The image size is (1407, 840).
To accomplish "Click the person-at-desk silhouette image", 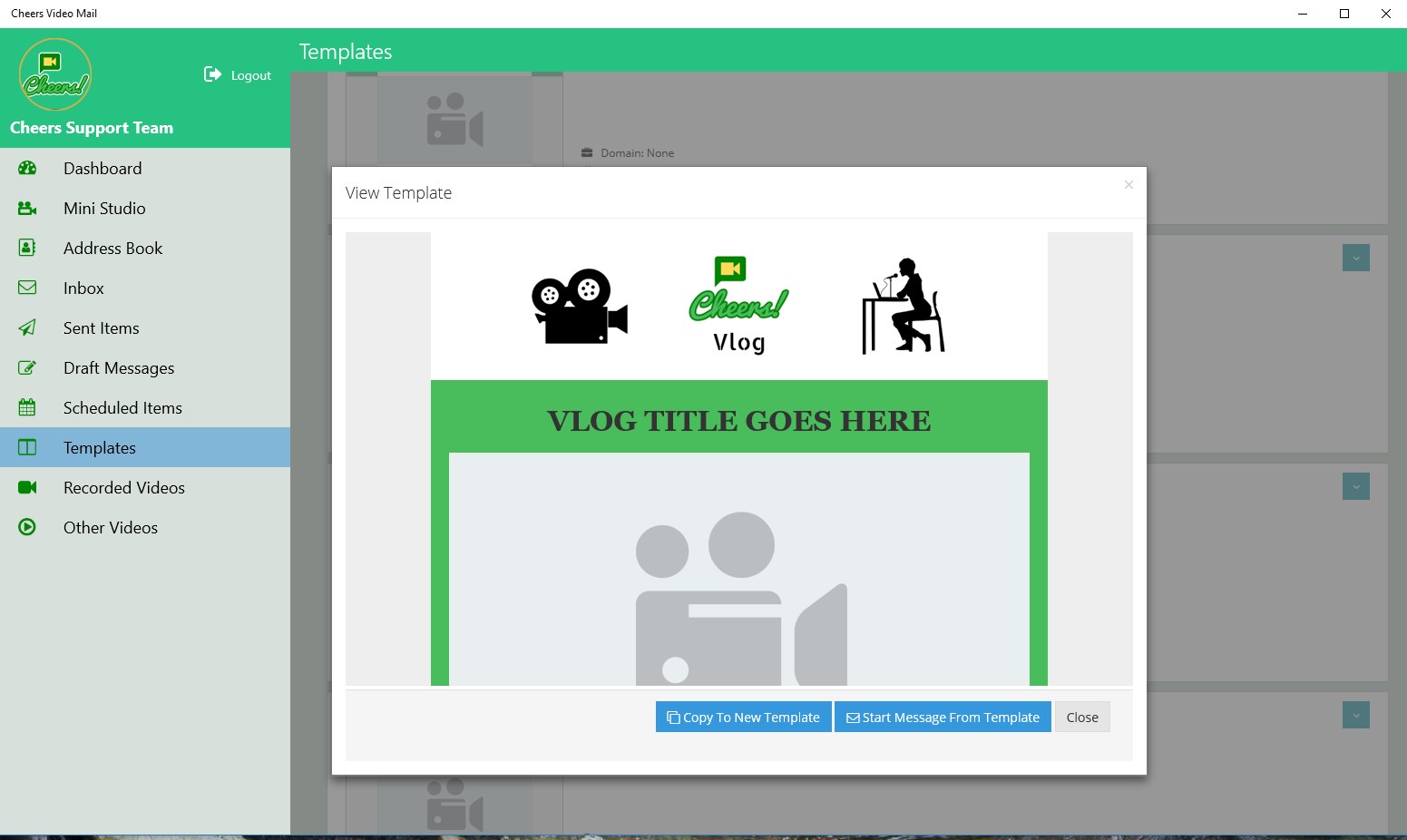I will pos(903,306).
